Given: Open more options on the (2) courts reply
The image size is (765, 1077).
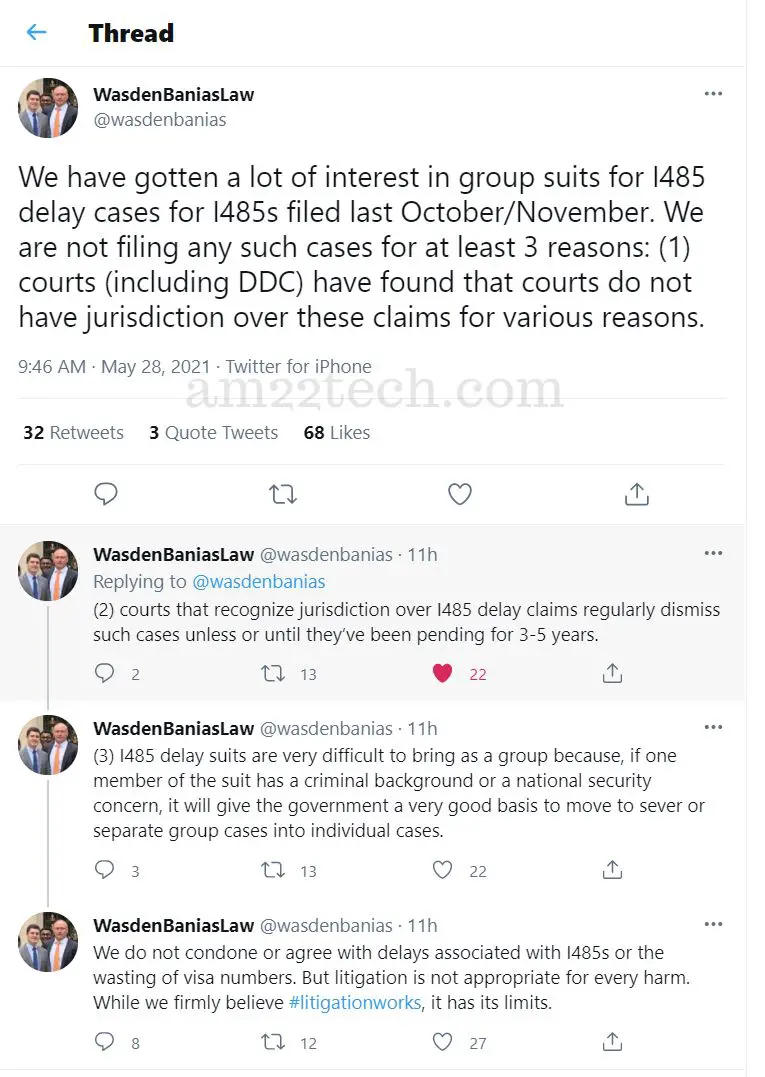Looking at the screenshot, I should pyautogui.click(x=713, y=553).
